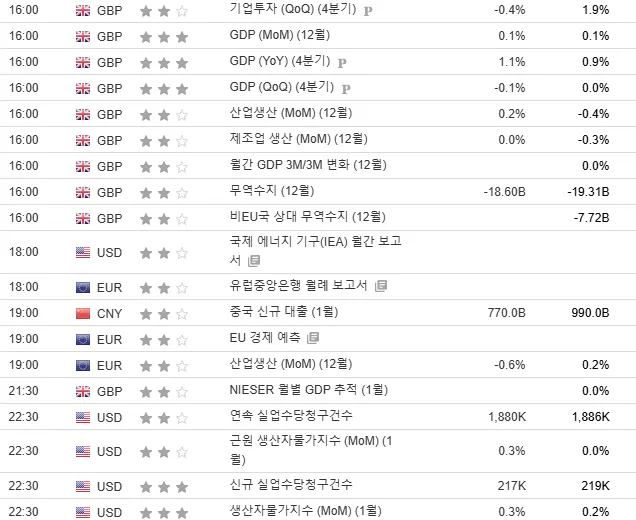Click the UK flag on GDP (MoM) row
This screenshot has width=636, height=520.
[x=83, y=37]
